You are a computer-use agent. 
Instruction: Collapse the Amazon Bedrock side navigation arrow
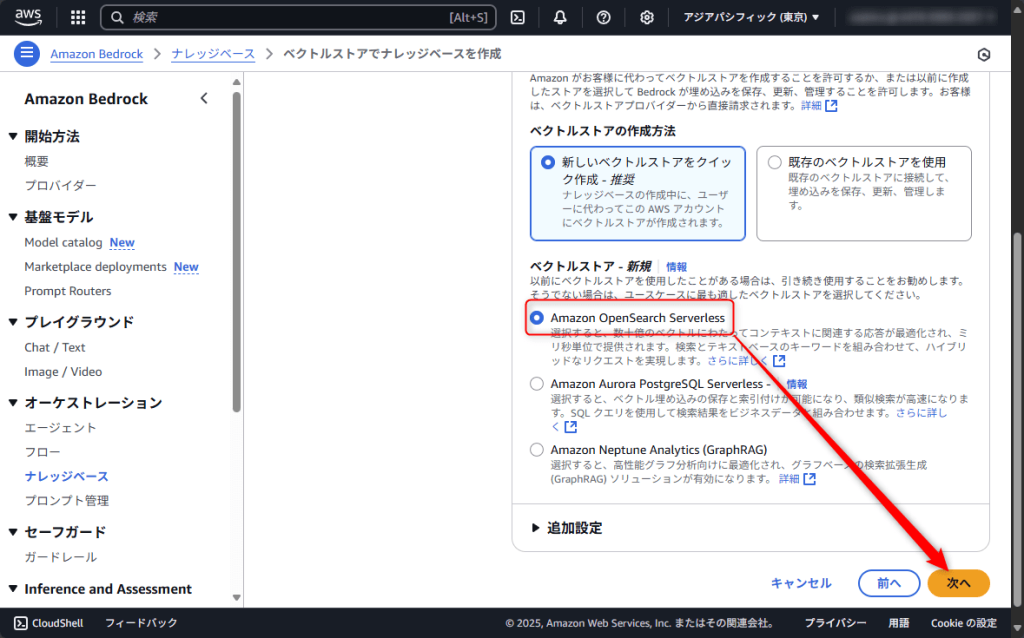(x=204, y=99)
